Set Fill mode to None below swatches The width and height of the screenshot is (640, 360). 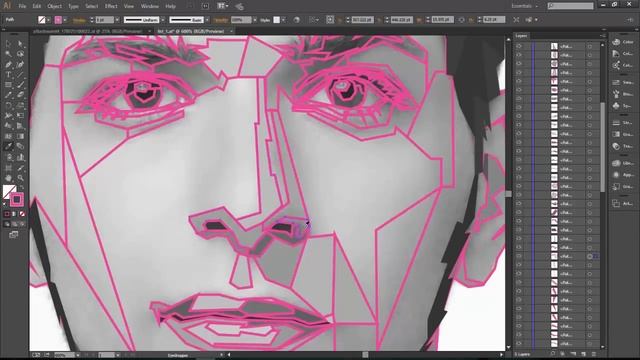click(x=22, y=214)
